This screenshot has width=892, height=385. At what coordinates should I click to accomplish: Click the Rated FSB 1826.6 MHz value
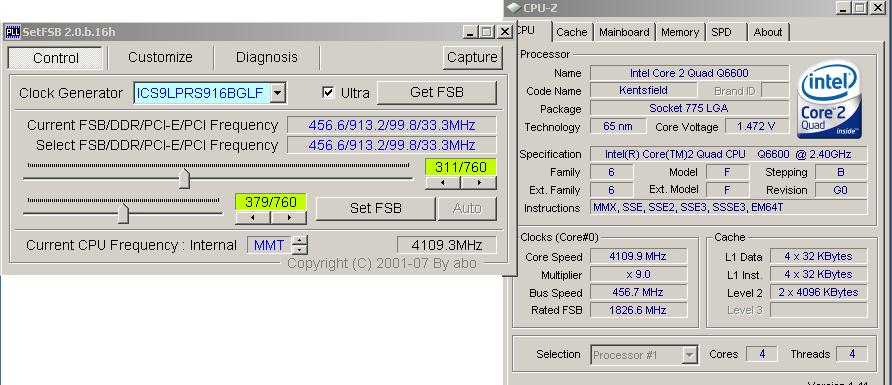tap(638, 310)
